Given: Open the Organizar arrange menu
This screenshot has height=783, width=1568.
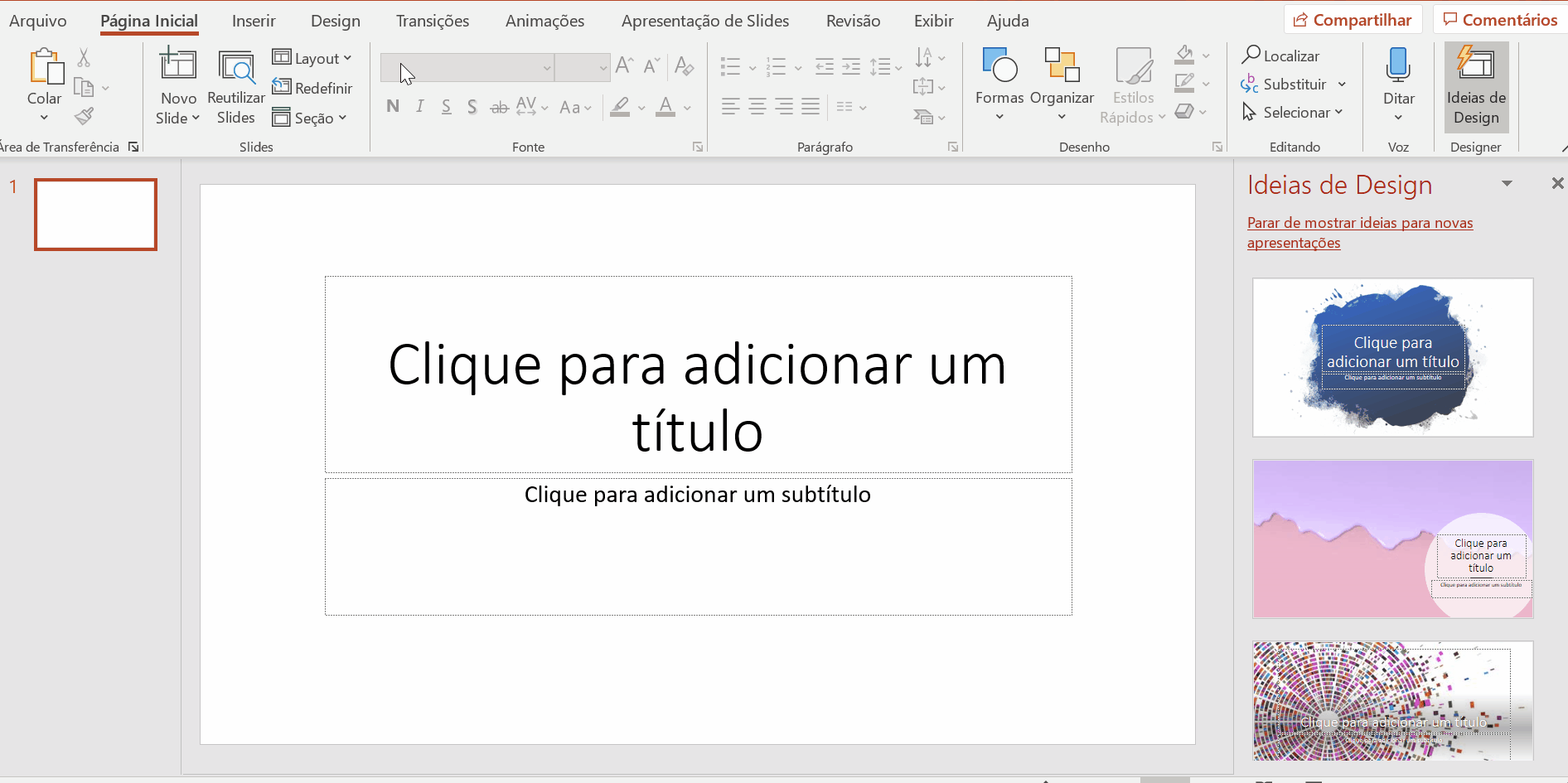Looking at the screenshot, I should pos(1062,85).
